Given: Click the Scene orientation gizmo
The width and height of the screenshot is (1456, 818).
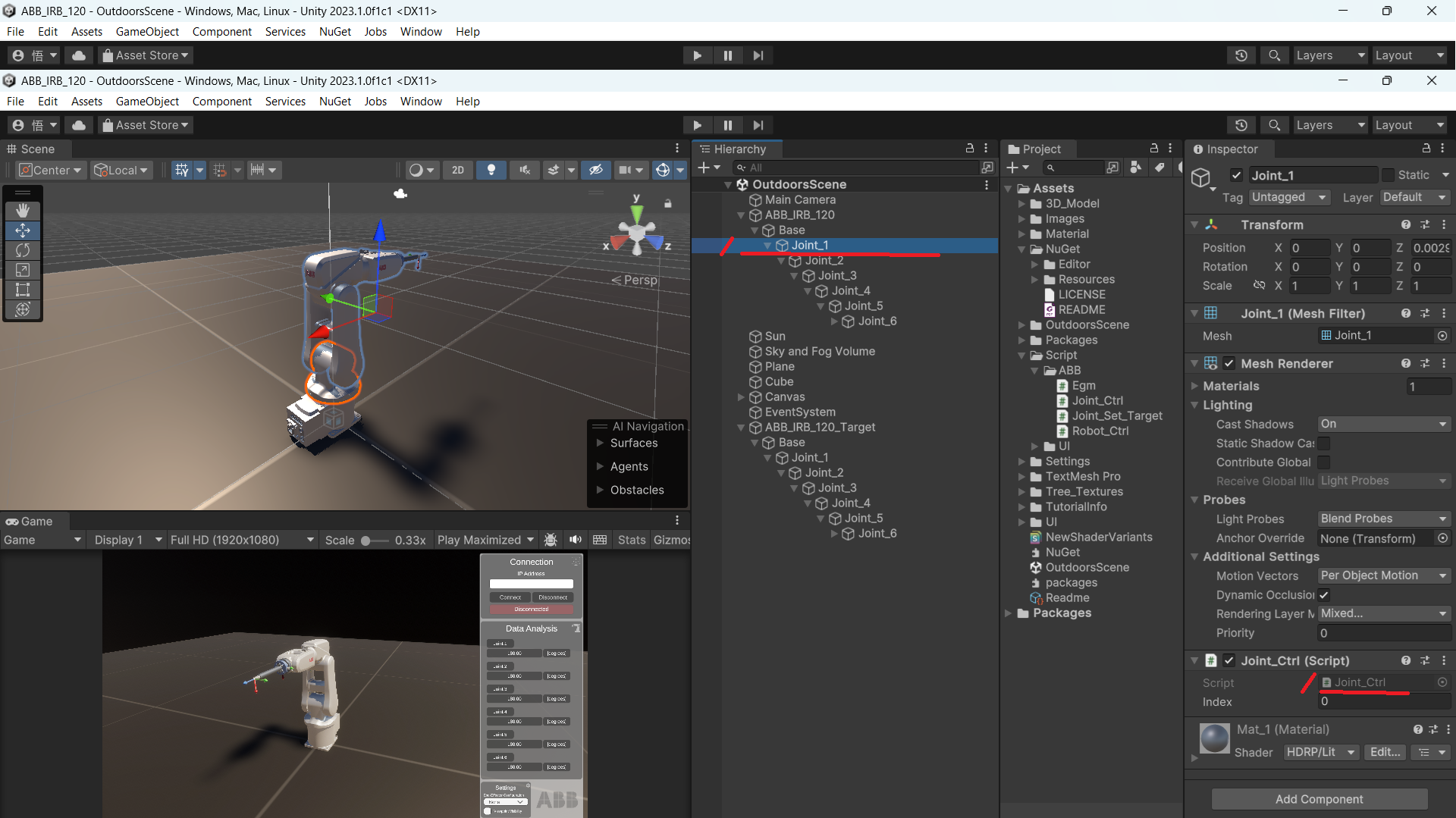Looking at the screenshot, I should pyautogui.click(x=637, y=231).
